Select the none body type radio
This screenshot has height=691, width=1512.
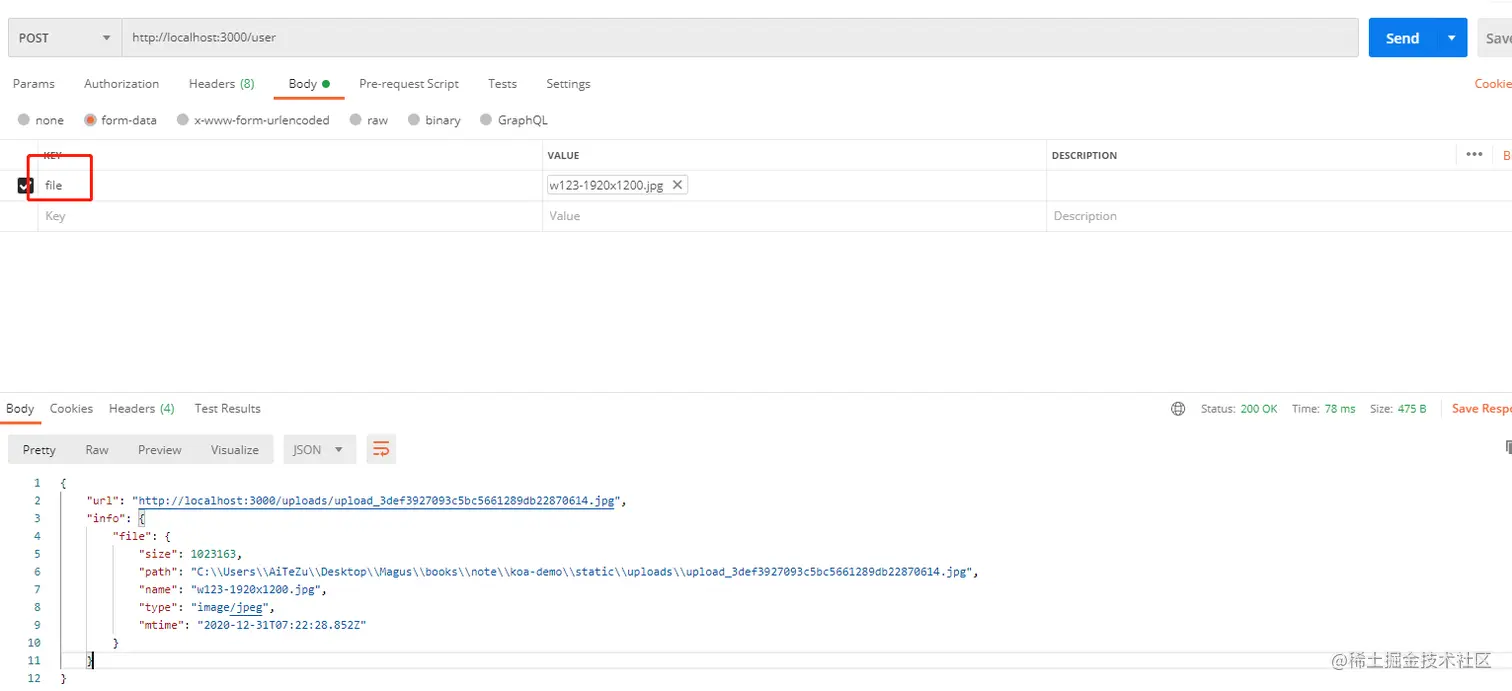click(24, 120)
